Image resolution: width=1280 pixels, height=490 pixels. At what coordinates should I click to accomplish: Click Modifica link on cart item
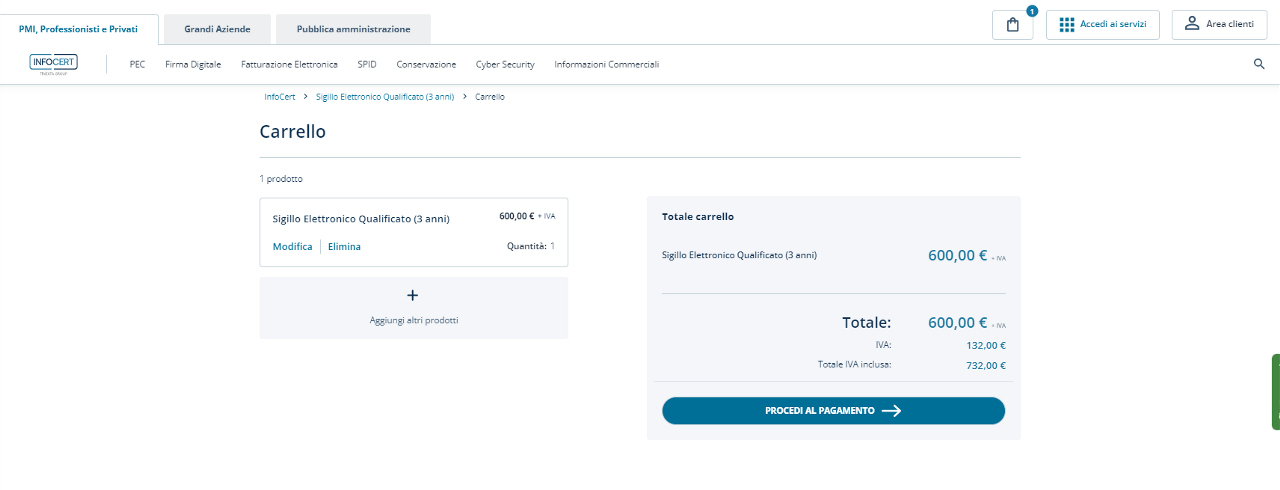click(x=292, y=246)
